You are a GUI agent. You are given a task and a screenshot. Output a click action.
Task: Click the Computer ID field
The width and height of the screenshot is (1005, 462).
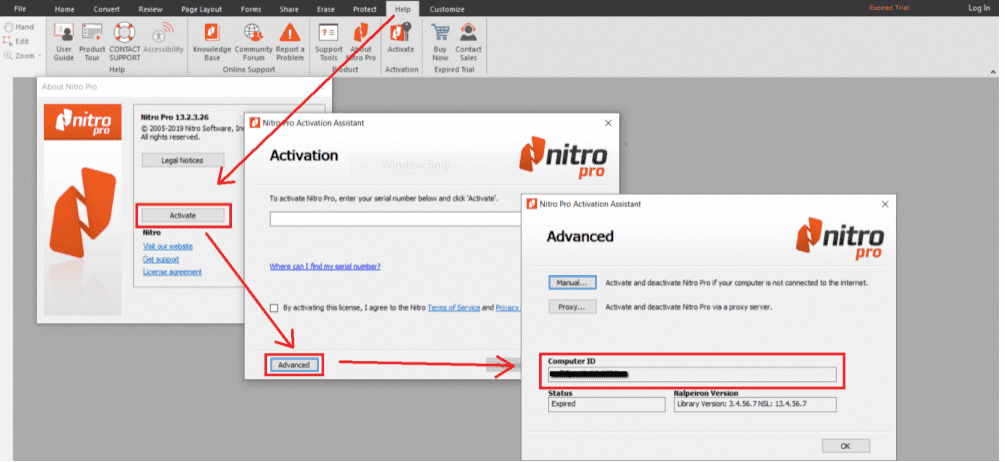point(692,374)
